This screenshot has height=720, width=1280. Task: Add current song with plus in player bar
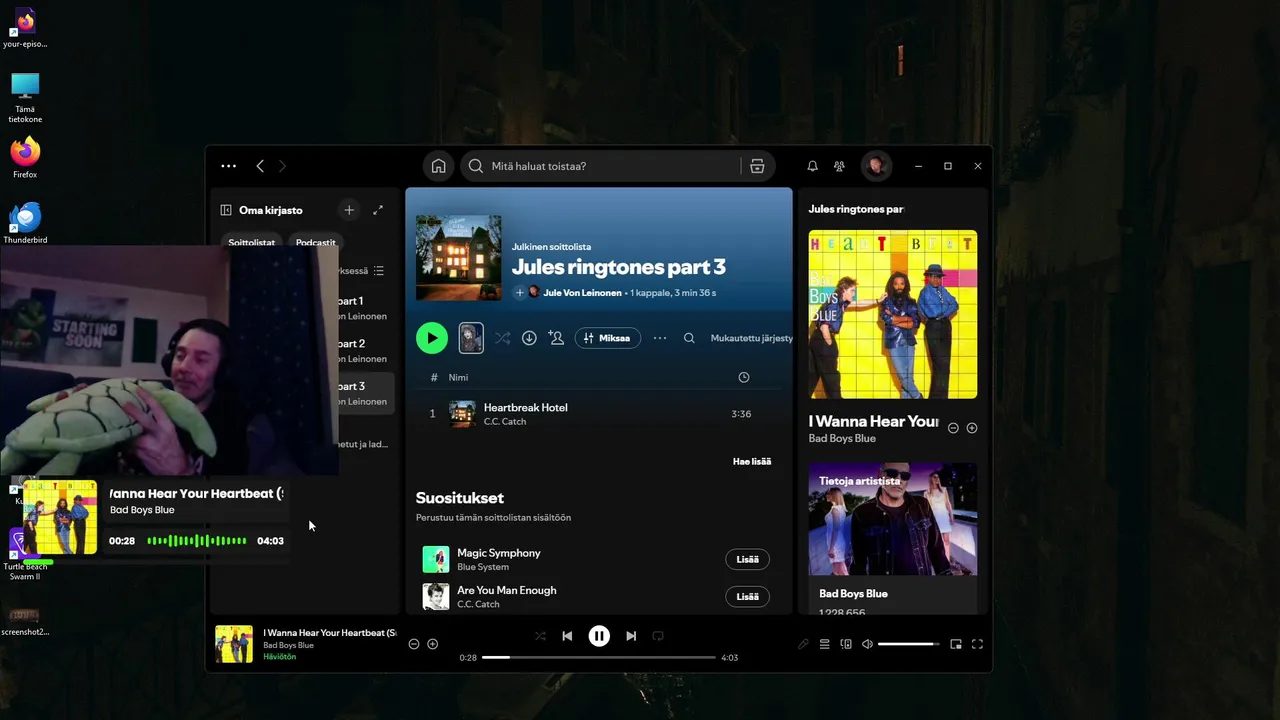(433, 644)
